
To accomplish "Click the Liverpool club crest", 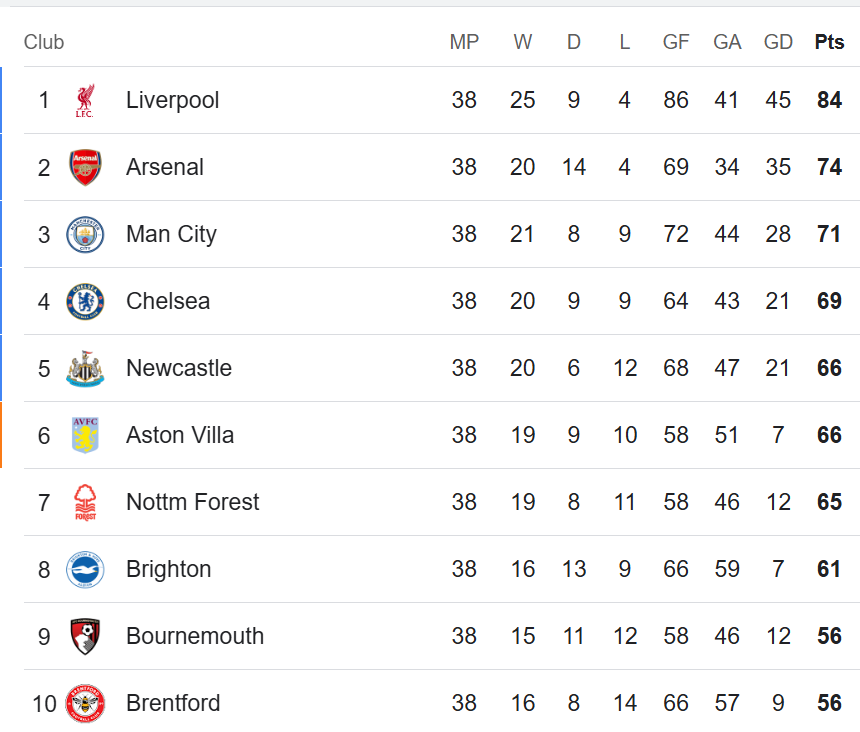I will tap(85, 100).
